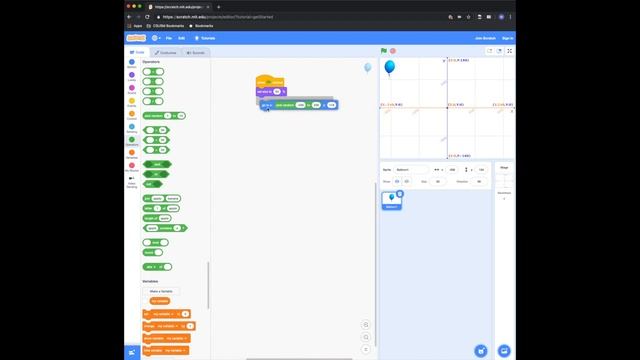The image size is (640, 360).
Task: Open the Edit menu
Action: [x=182, y=38]
